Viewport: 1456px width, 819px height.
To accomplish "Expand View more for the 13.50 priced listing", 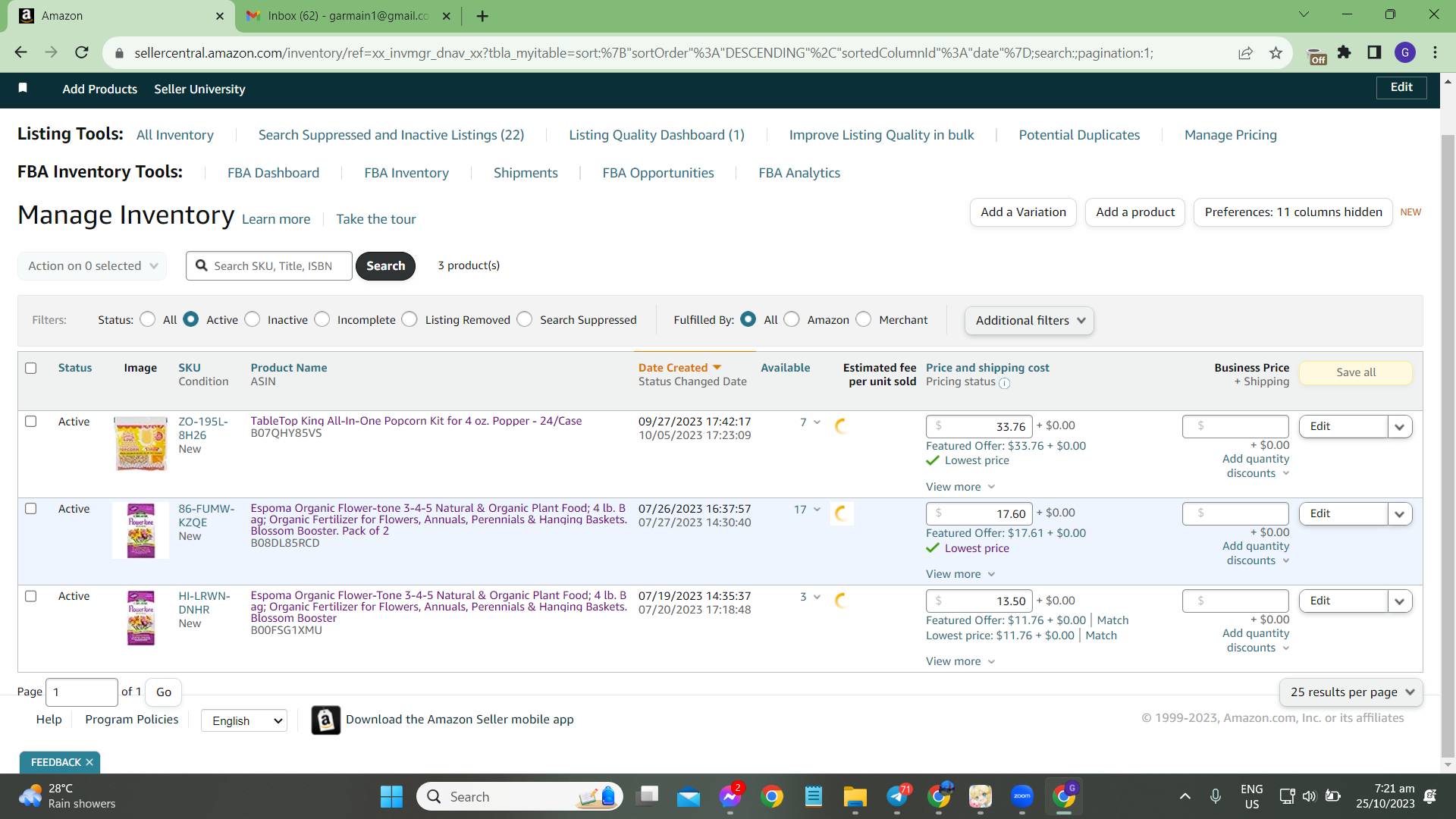I will [960, 661].
